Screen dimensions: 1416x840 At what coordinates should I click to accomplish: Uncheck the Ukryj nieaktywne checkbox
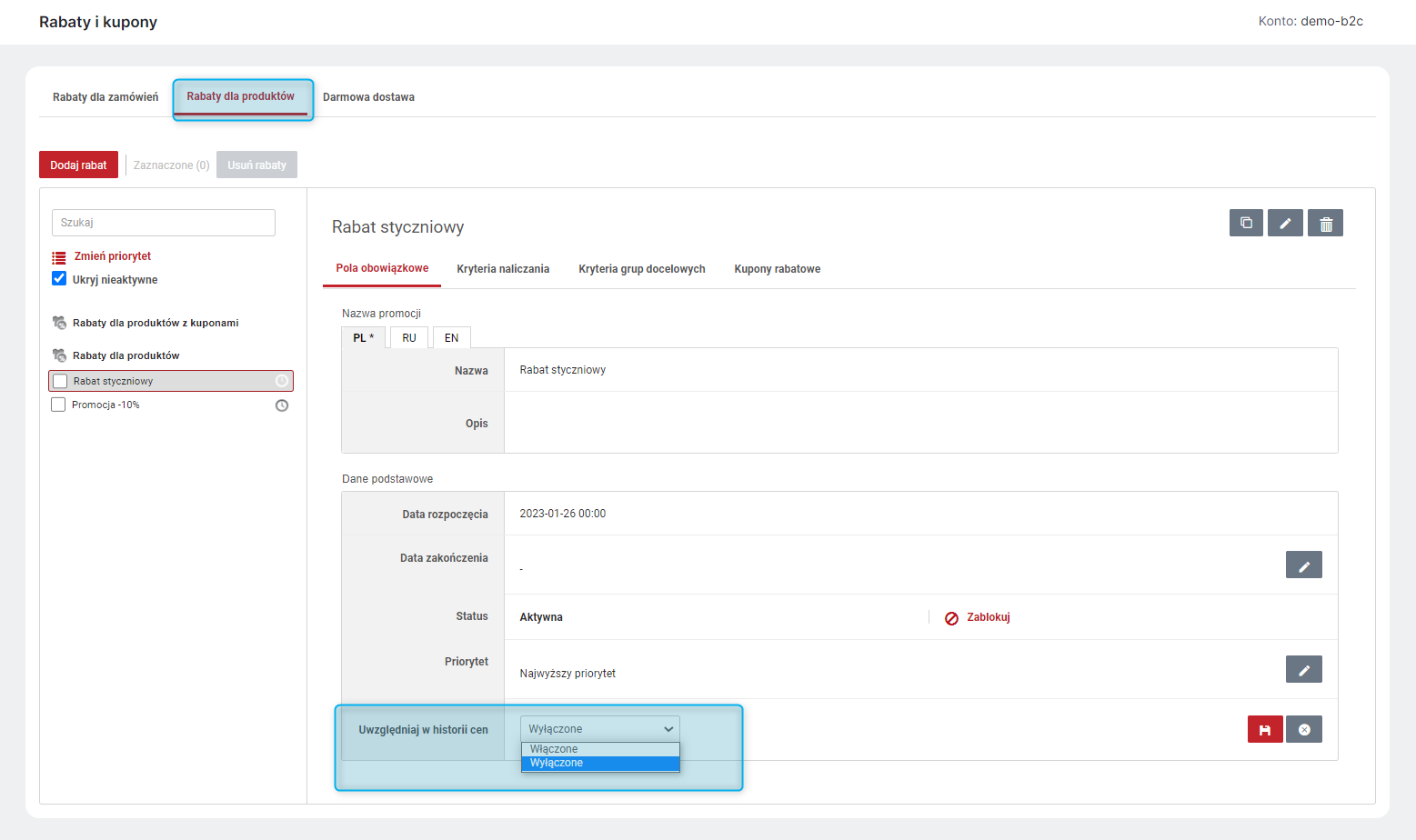(x=59, y=278)
